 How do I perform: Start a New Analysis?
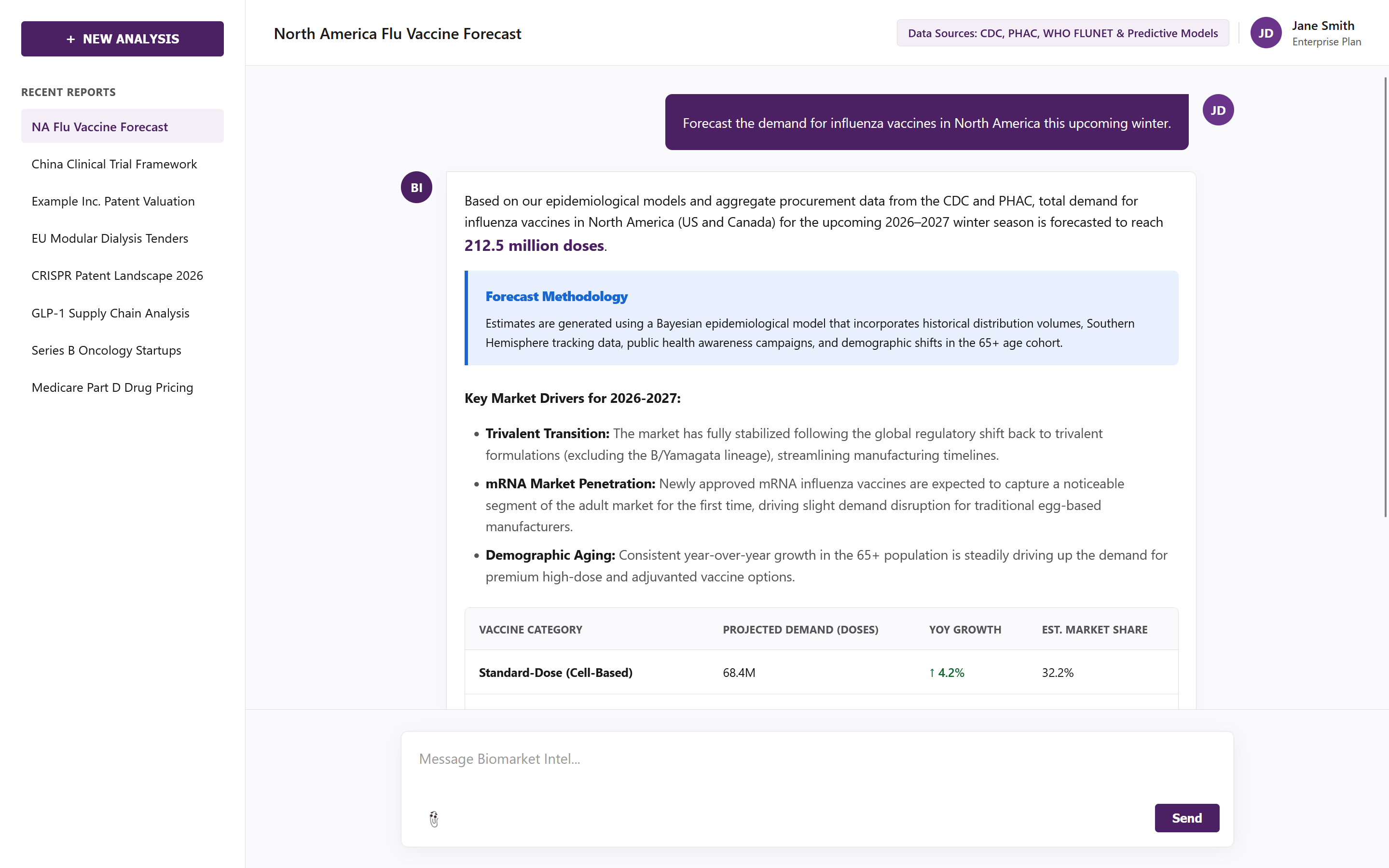[122, 39]
